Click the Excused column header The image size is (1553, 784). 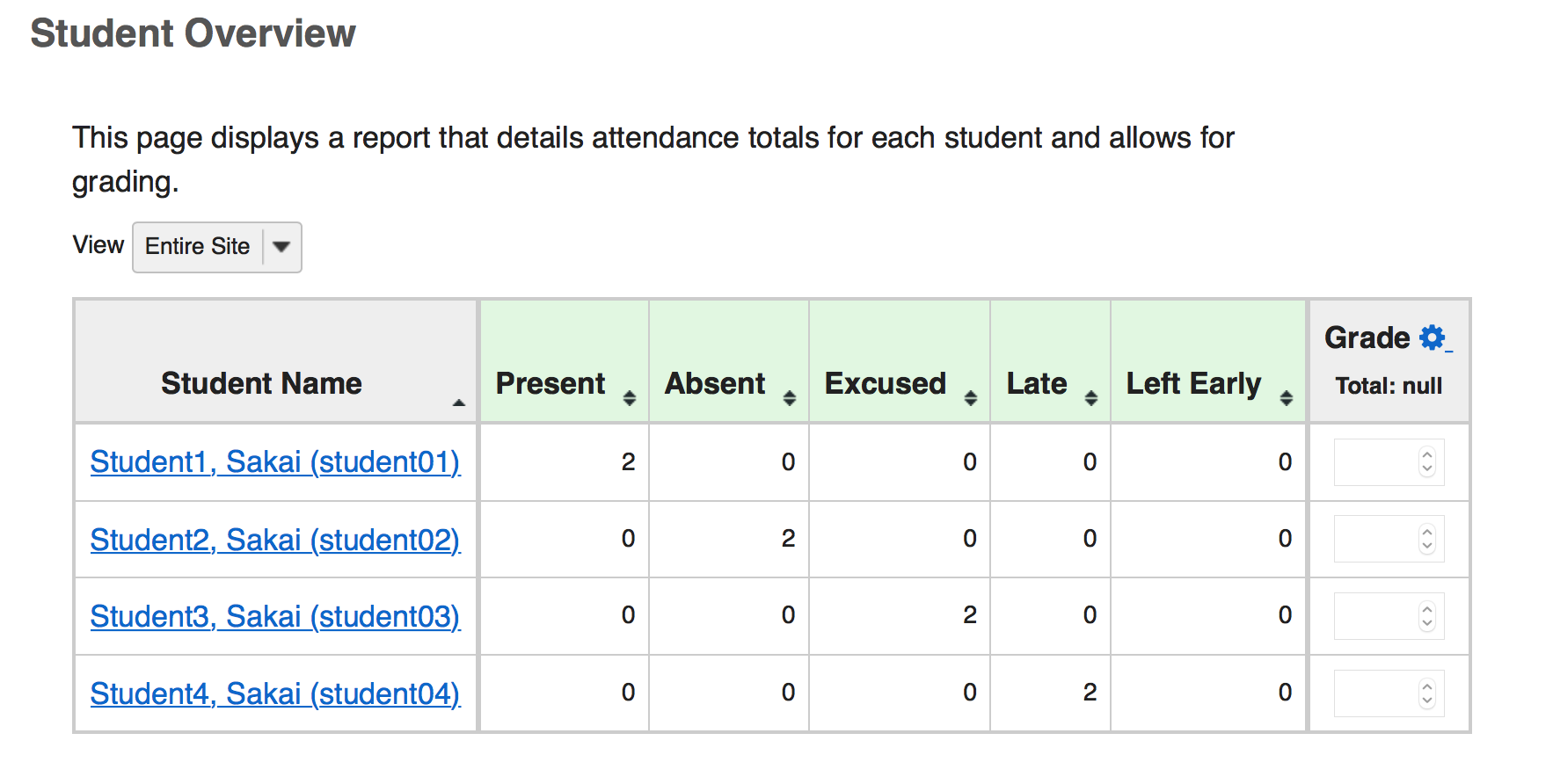(885, 383)
